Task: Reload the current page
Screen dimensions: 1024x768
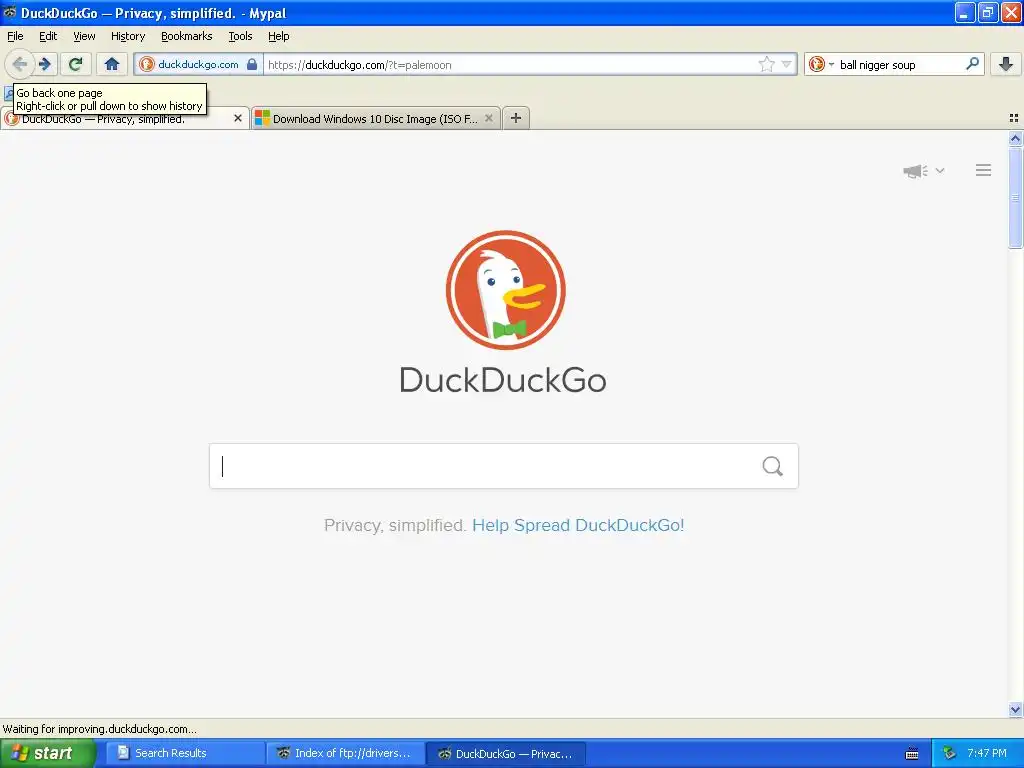Action: (x=75, y=64)
